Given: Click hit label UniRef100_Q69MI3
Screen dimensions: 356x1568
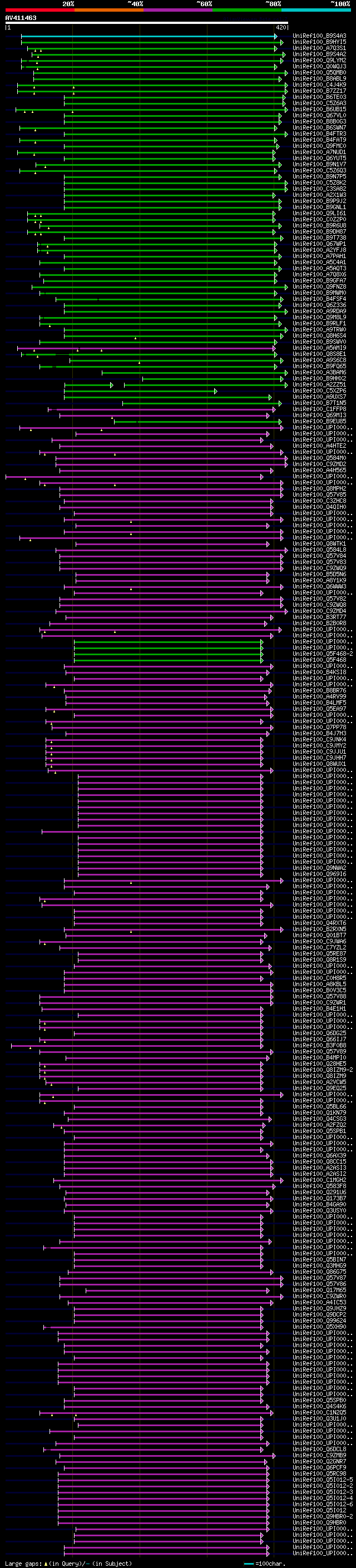Looking at the screenshot, I should [x=319, y=415].
